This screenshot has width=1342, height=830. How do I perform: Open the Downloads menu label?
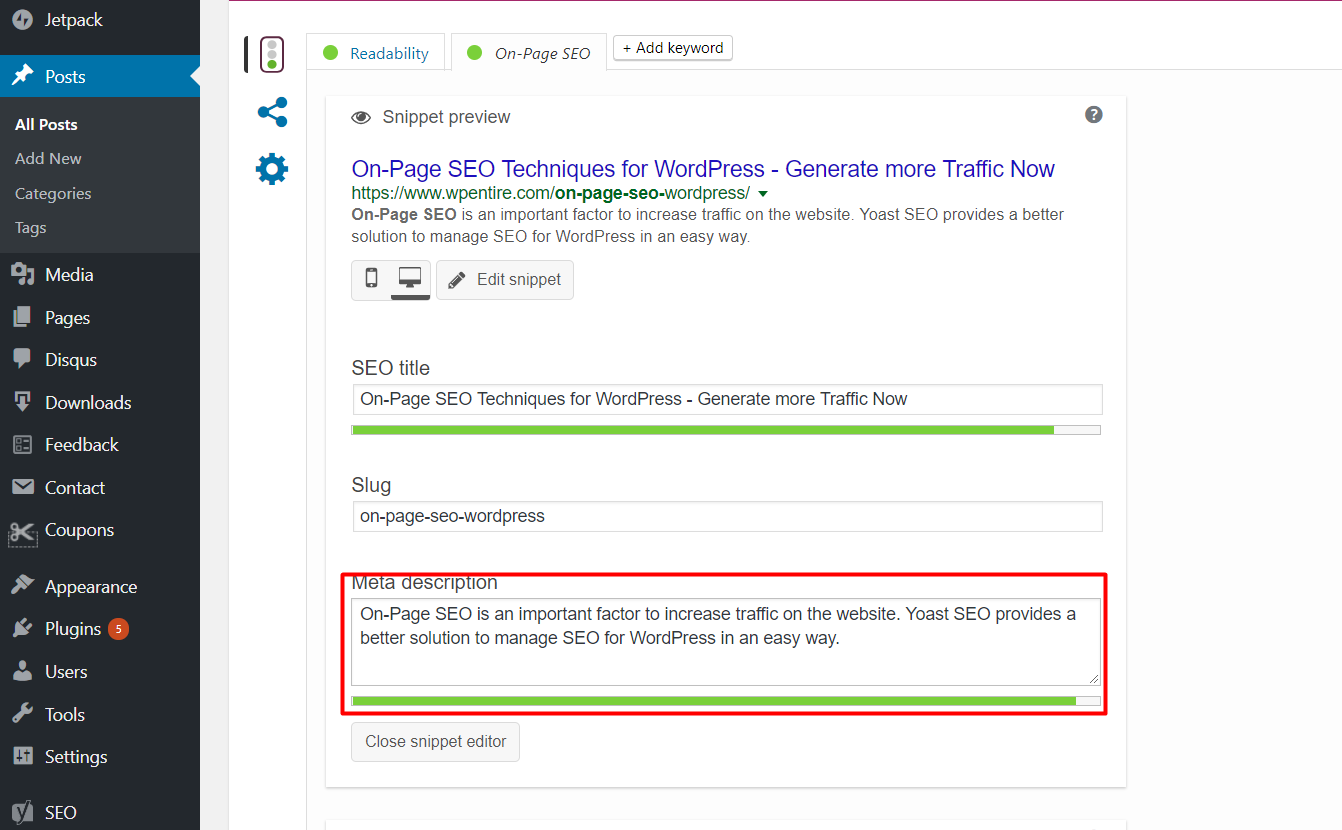point(88,403)
